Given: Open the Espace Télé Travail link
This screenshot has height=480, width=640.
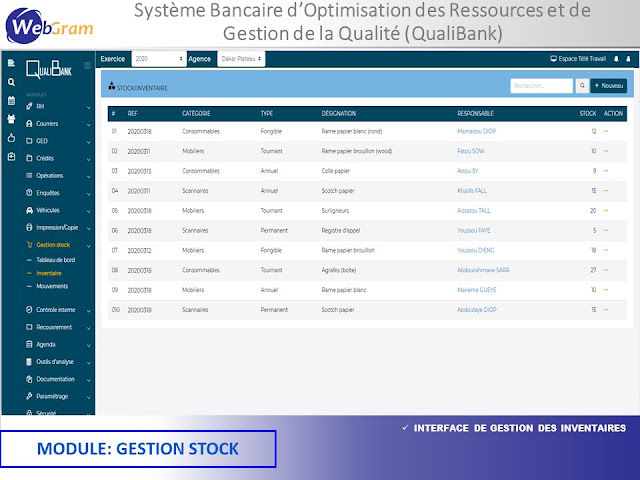Looking at the screenshot, I should pos(578,59).
